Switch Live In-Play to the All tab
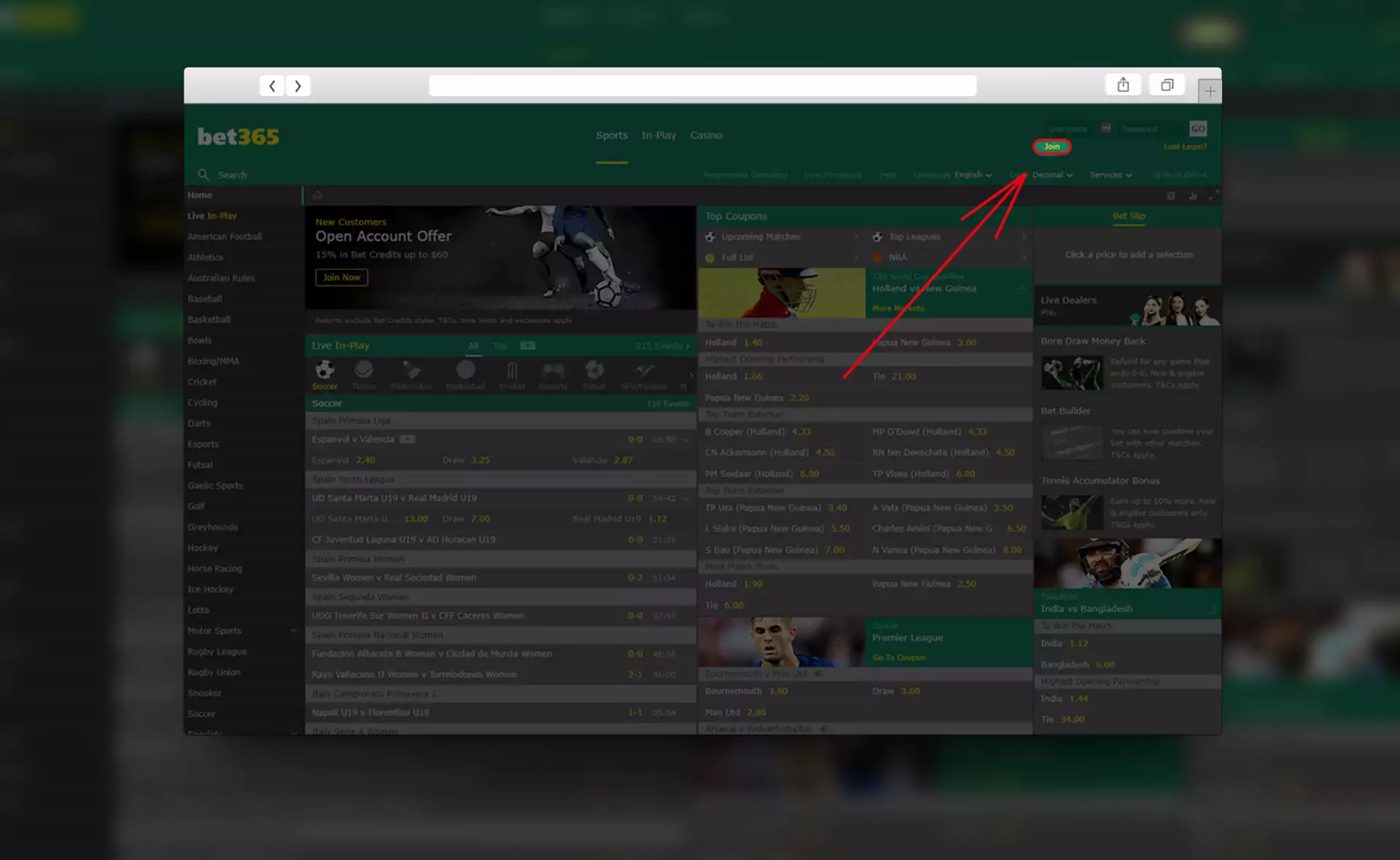Image resolution: width=1400 pixels, height=860 pixels. tap(474, 346)
